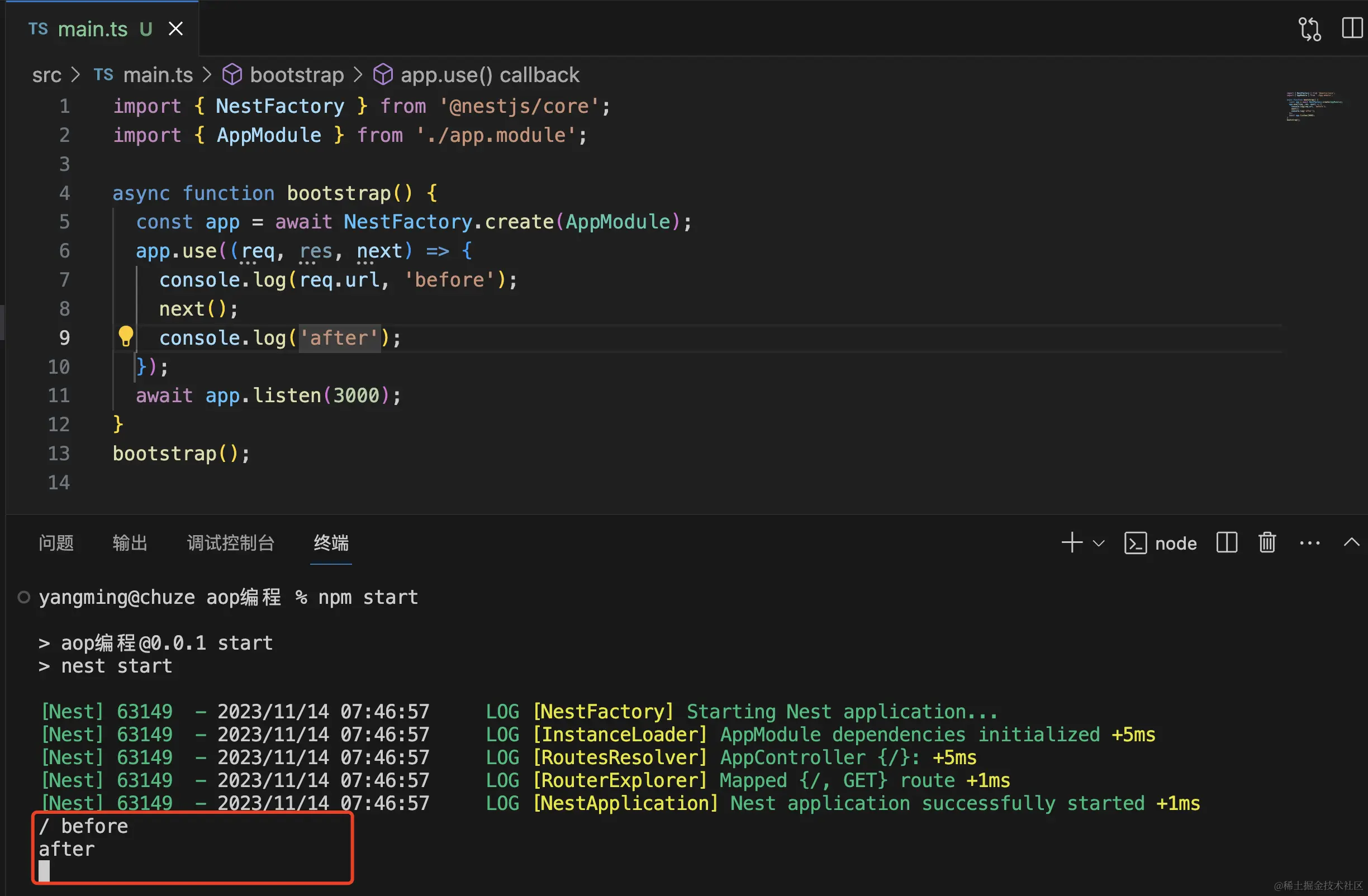Click '[NestFactory]' in the terminal log
The height and width of the screenshot is (896, 1368).
(x=603, y=712)
